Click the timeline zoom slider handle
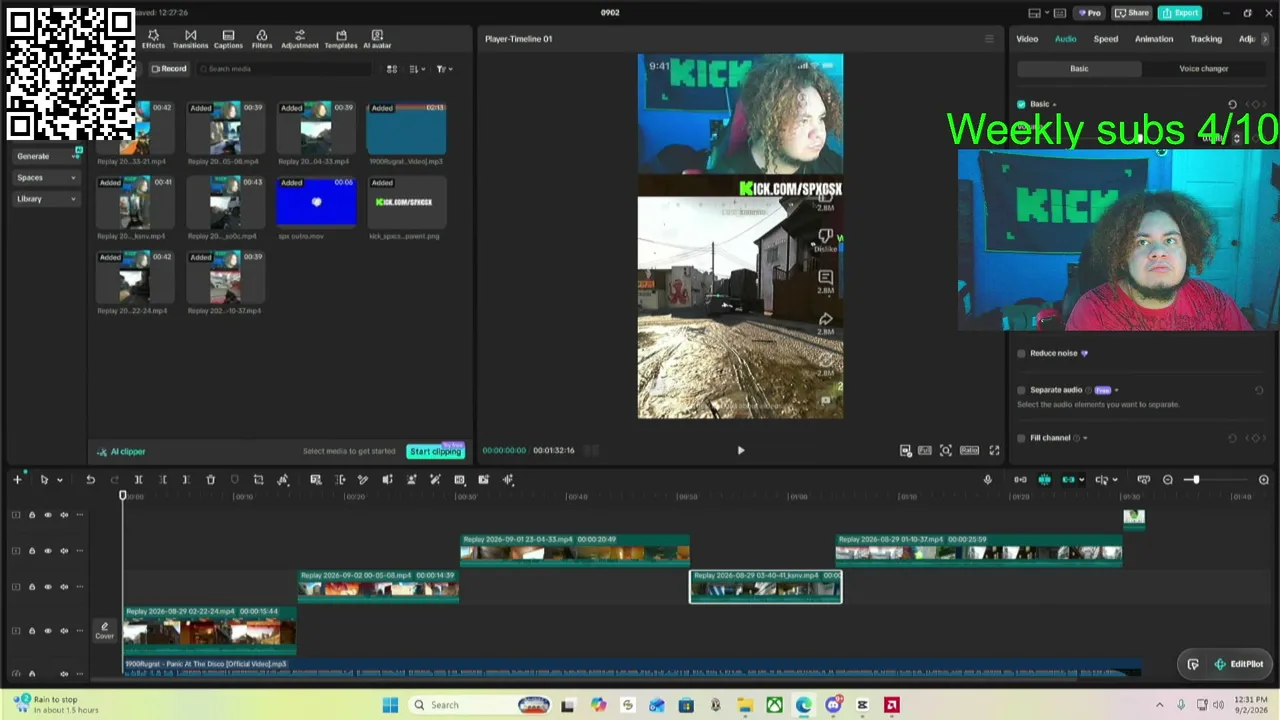1280x720 pixels. 1194,480
